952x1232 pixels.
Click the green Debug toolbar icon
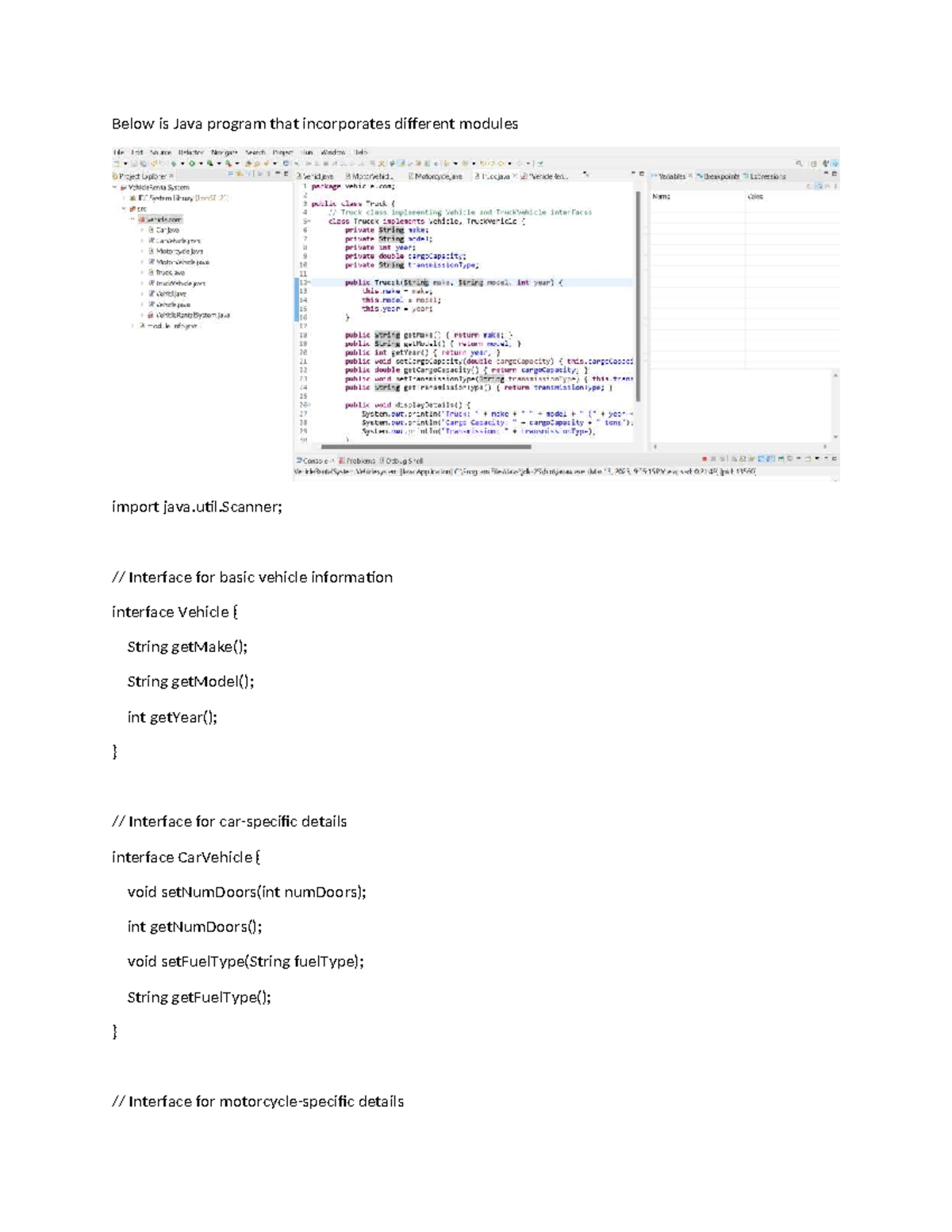click(x=175, y=163)
